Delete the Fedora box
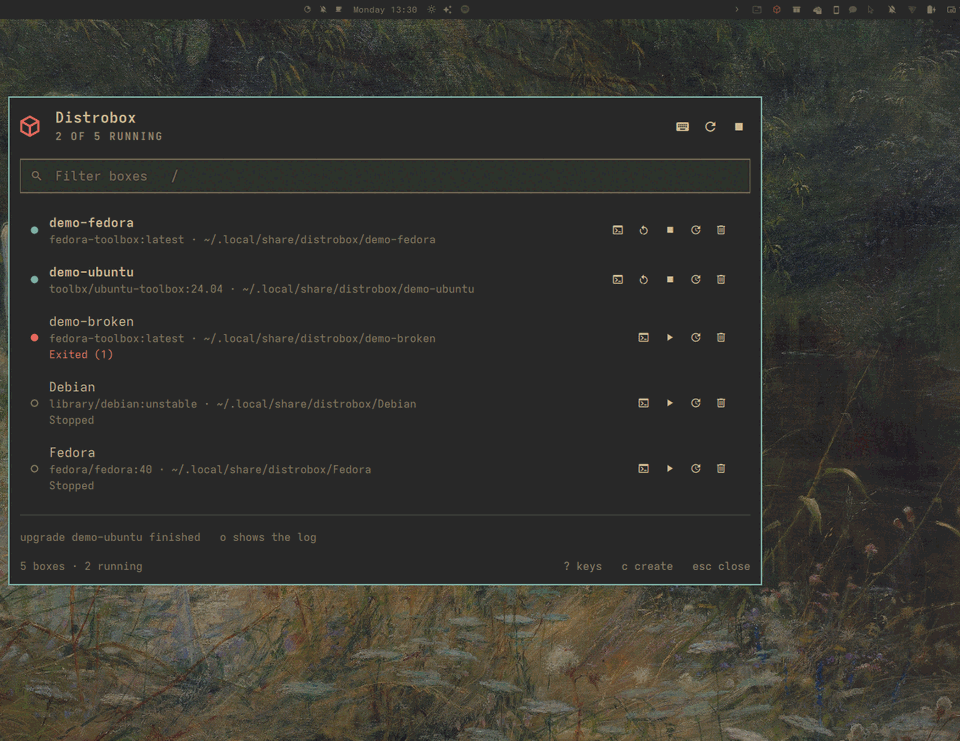Screen dimensions: 960x741 tap(721, 468)
